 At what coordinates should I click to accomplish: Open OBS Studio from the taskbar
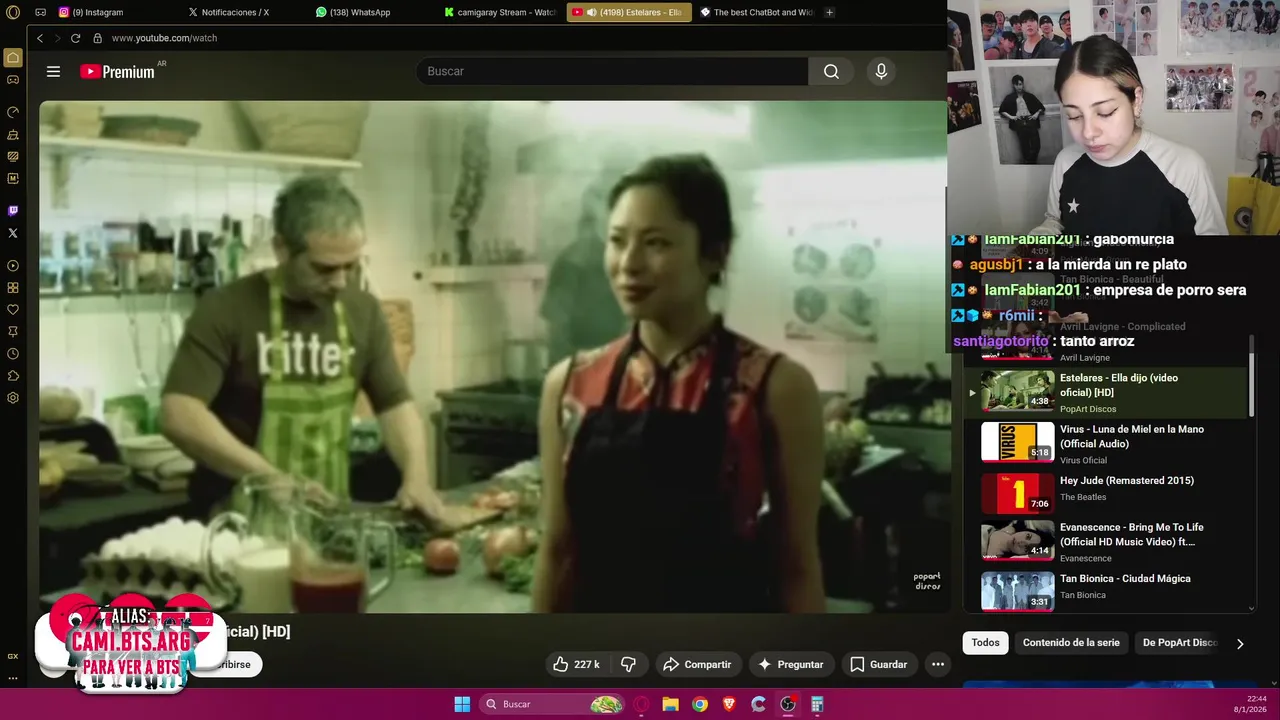coord(788,704)
